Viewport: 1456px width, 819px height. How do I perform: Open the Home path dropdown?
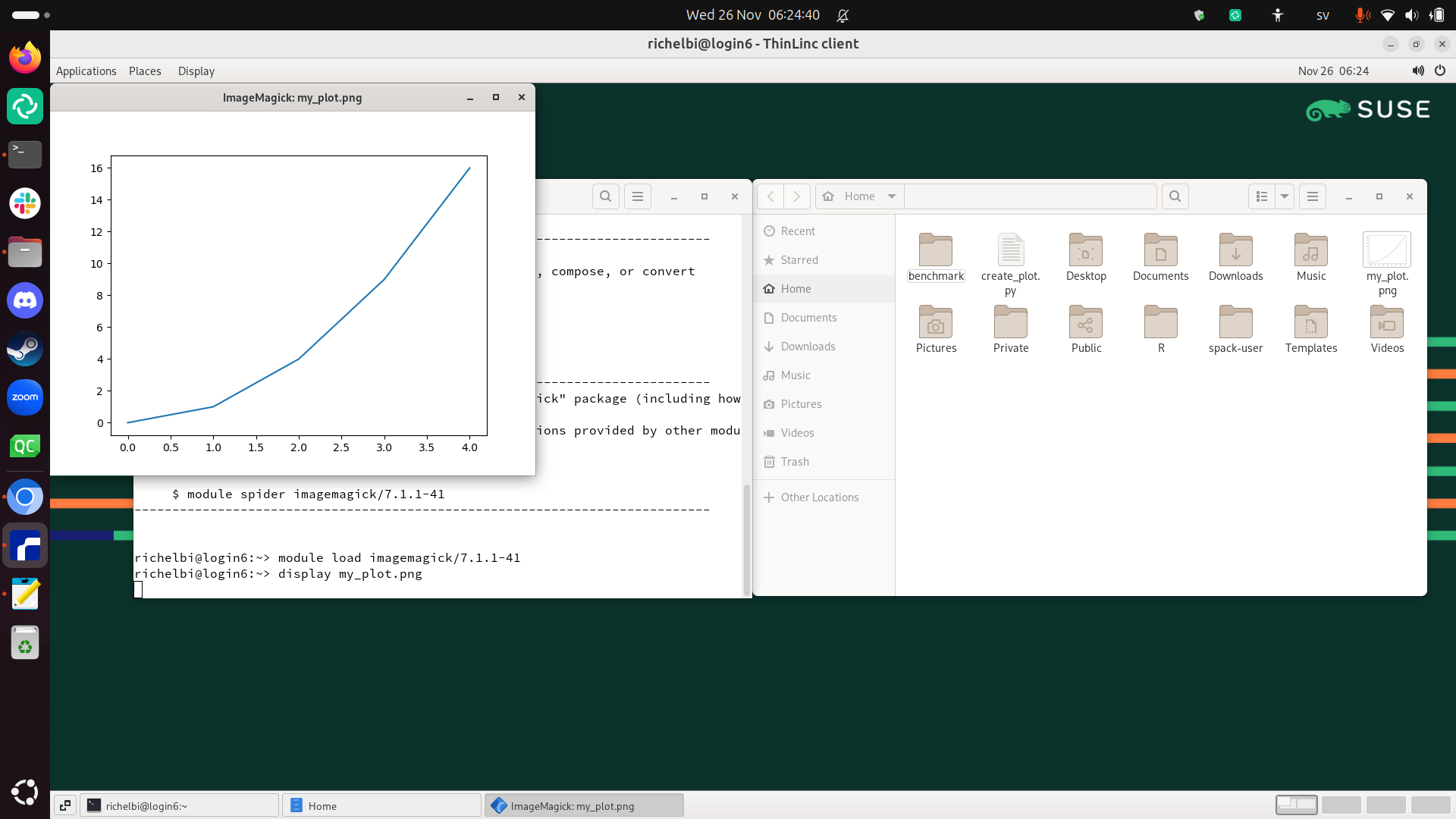tap(892, 196)
